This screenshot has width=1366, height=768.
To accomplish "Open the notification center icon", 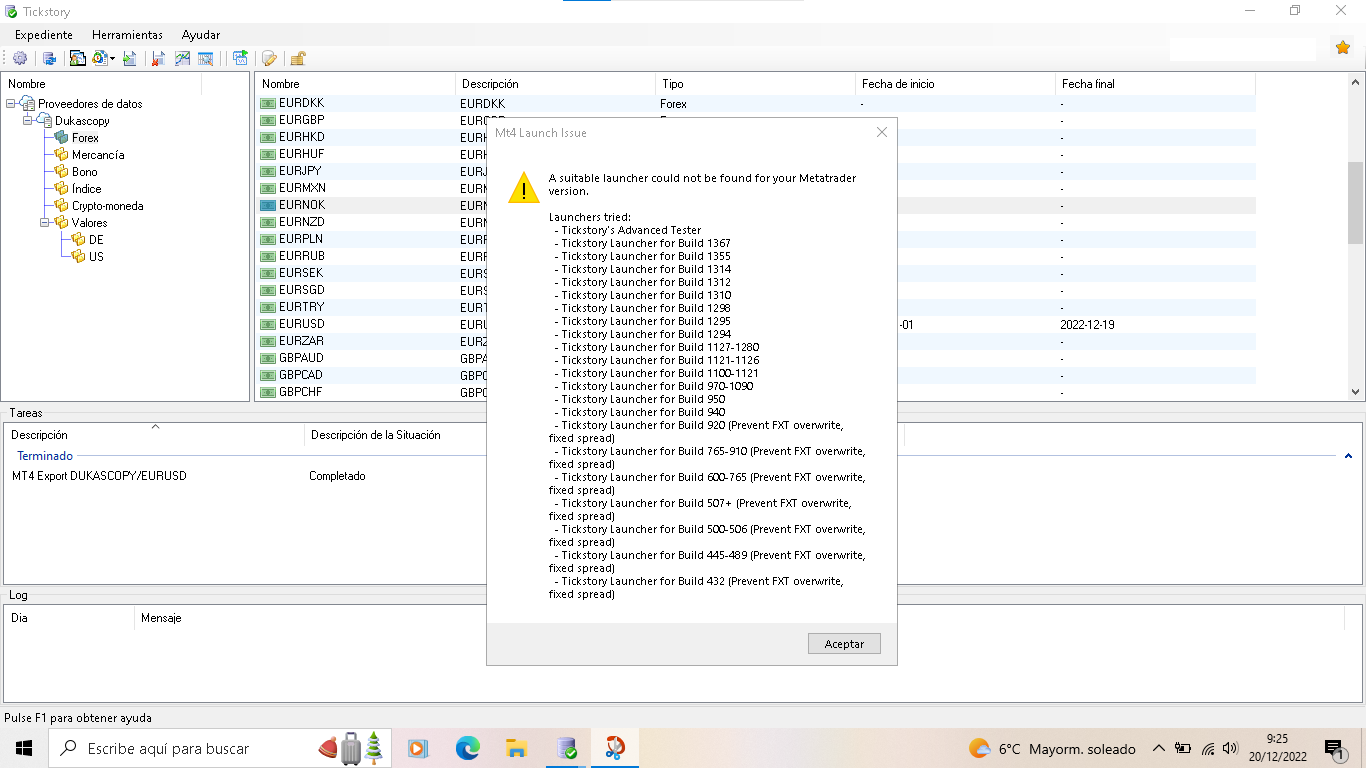I will coord(1334,748).
